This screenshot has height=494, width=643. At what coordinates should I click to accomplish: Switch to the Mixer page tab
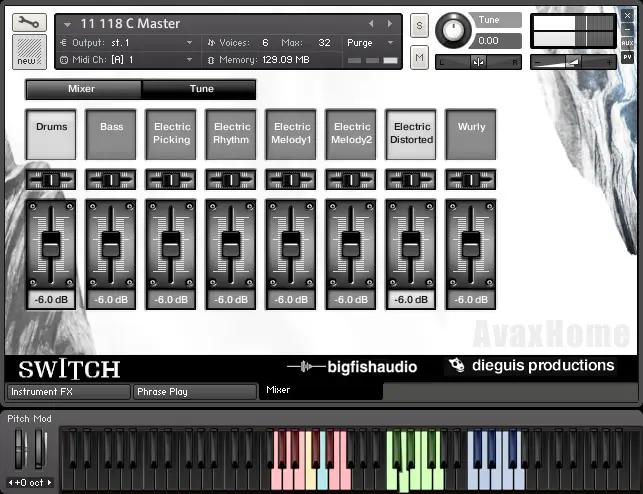tap(83, 89)
